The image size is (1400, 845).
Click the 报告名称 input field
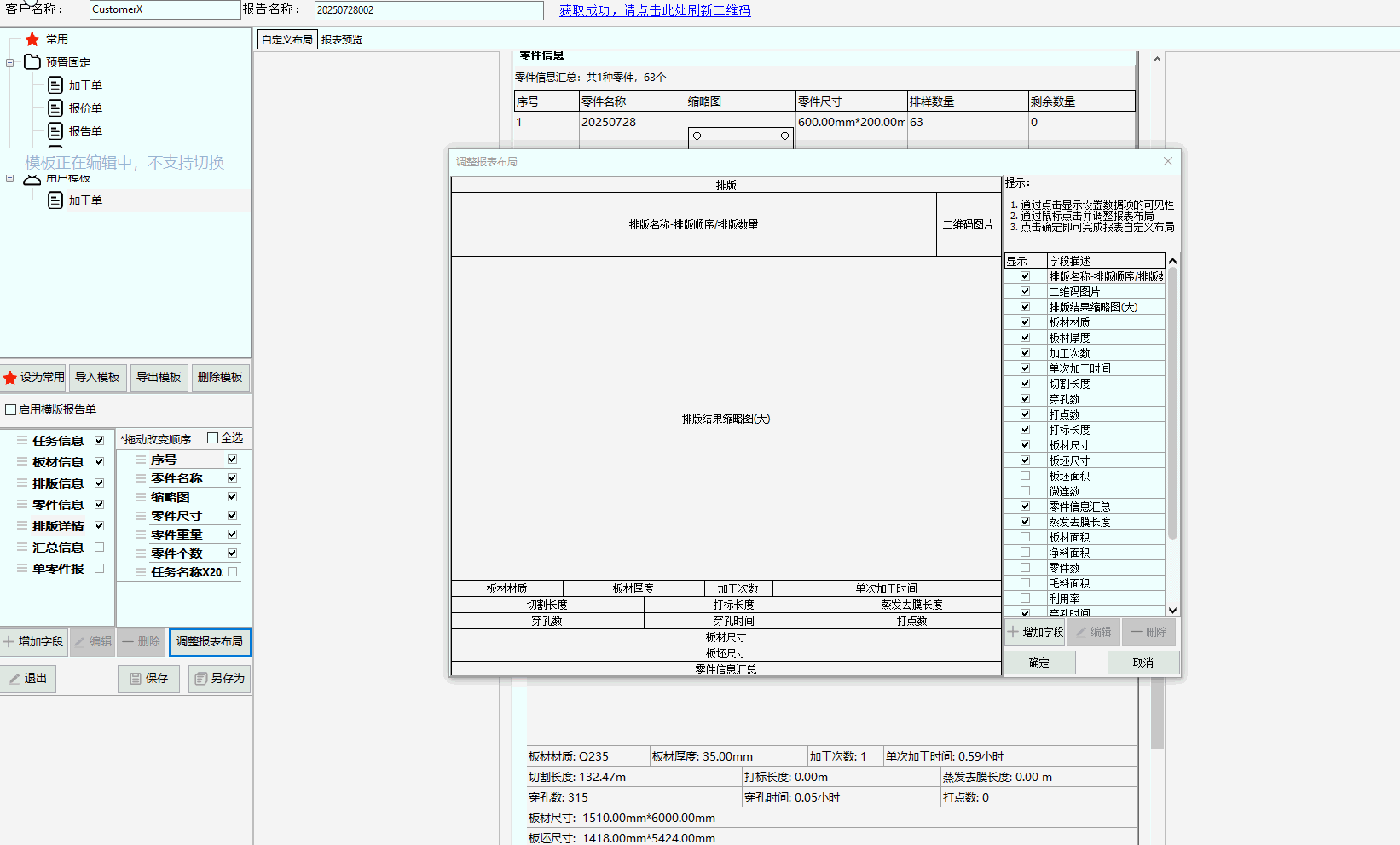[428, 10]
